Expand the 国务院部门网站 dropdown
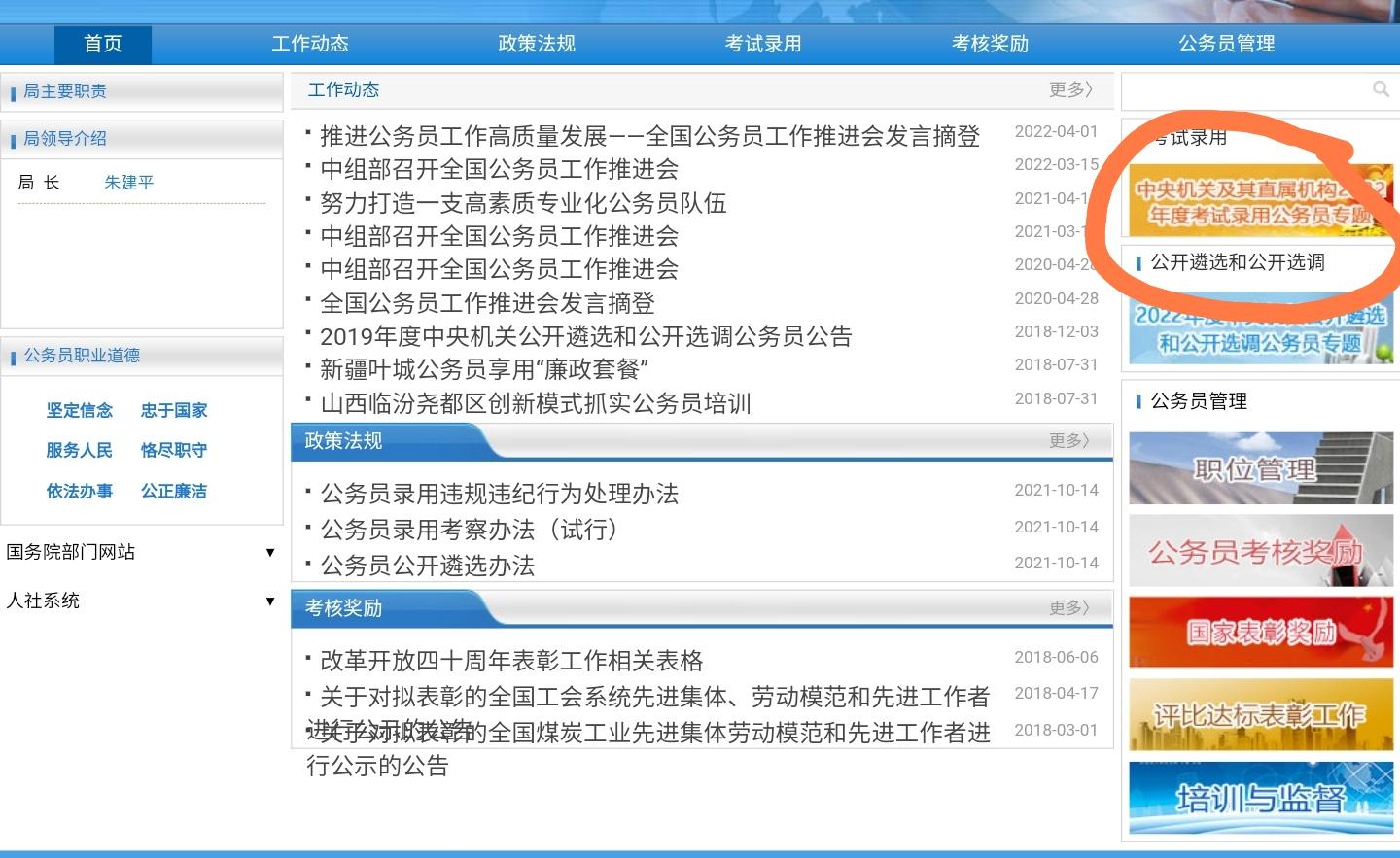This screenshot has height=858, width=1400. 141,552
